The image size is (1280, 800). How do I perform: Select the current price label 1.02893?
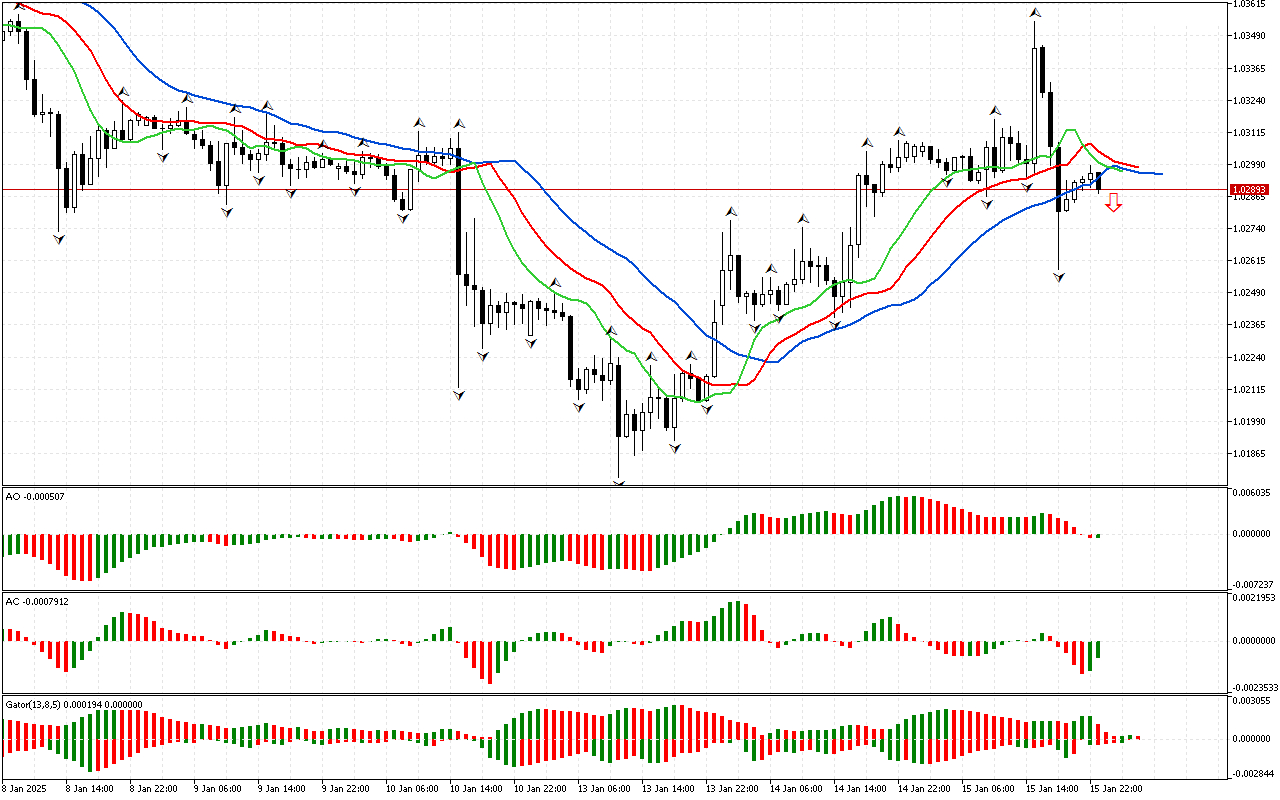pyautogui.click(x=1250, y=189)
